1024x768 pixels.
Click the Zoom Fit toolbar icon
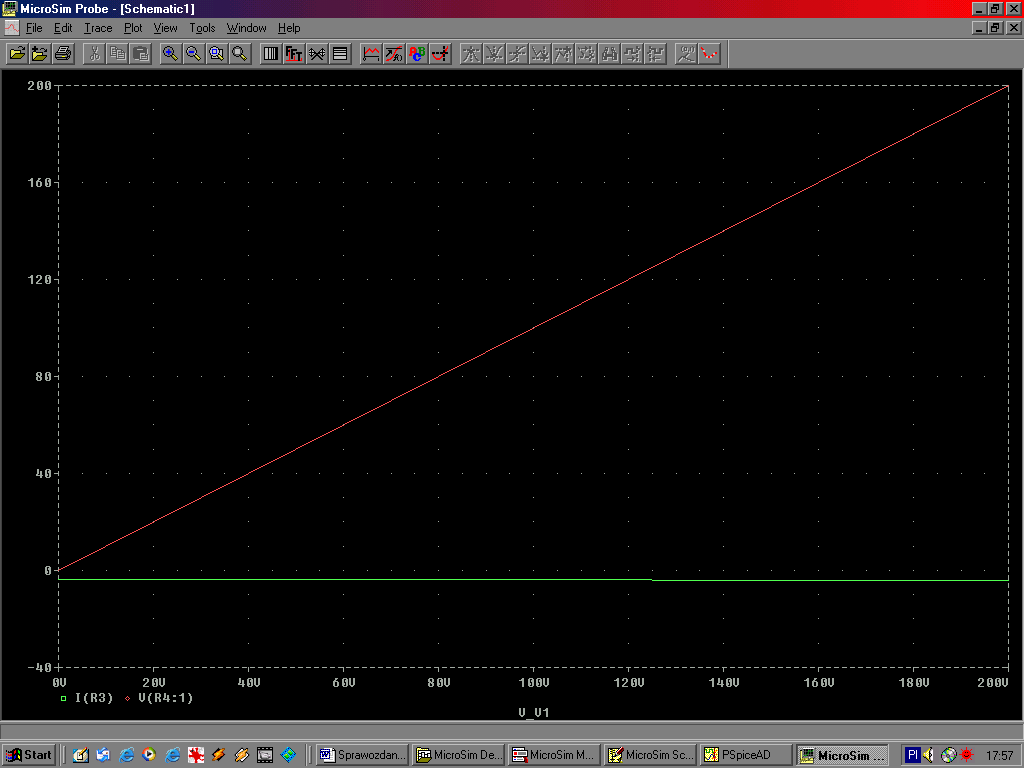(240, 53)
